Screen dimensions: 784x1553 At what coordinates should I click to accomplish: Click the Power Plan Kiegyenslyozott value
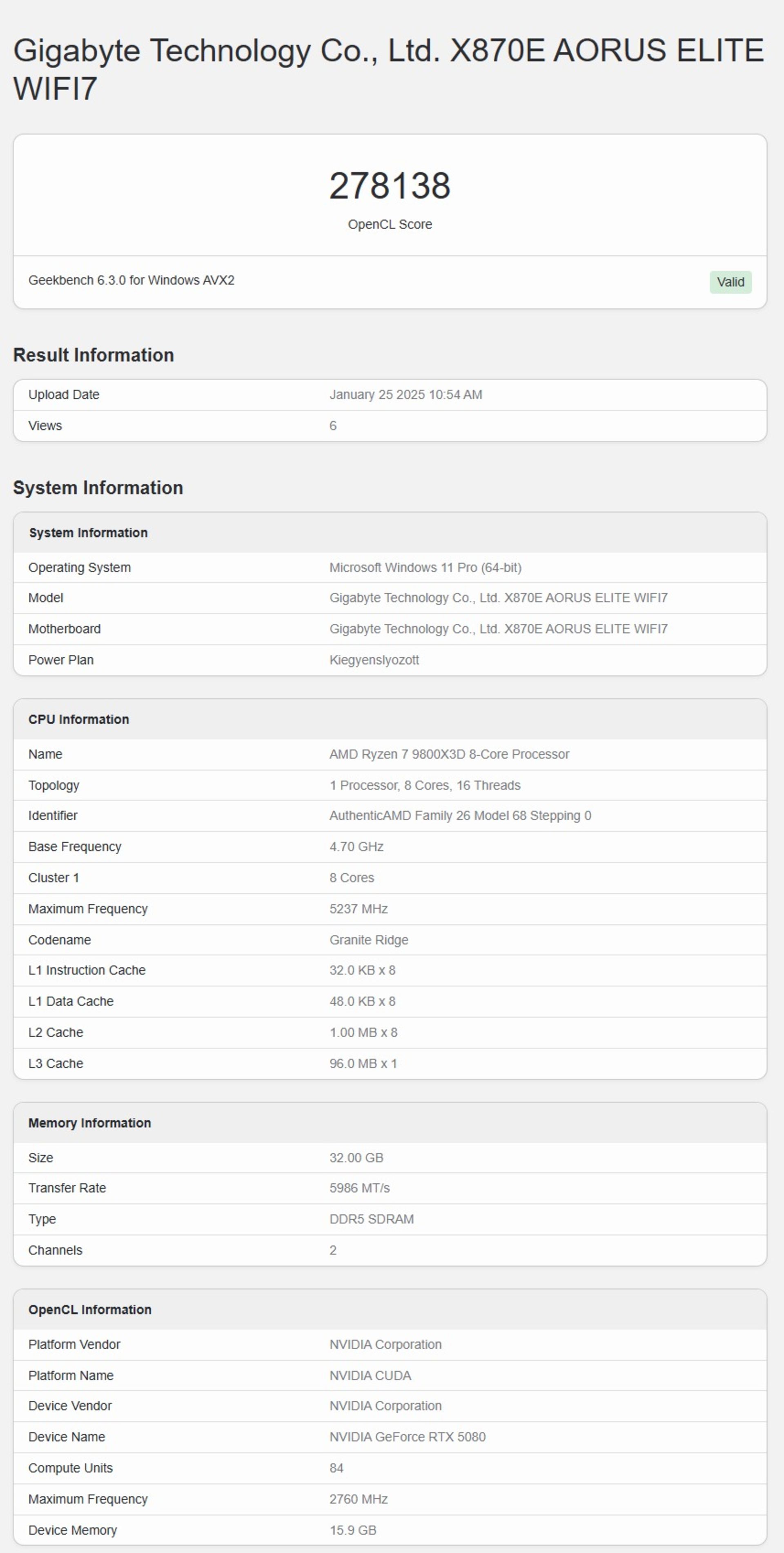pos(374,660)
